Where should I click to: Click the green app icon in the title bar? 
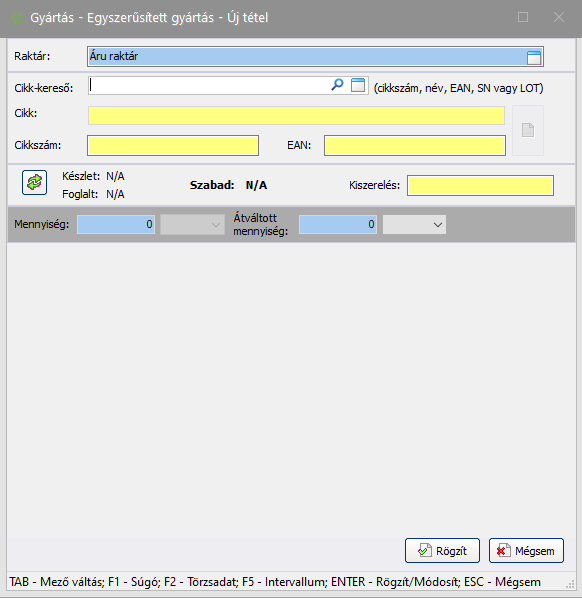click(17, 18)
